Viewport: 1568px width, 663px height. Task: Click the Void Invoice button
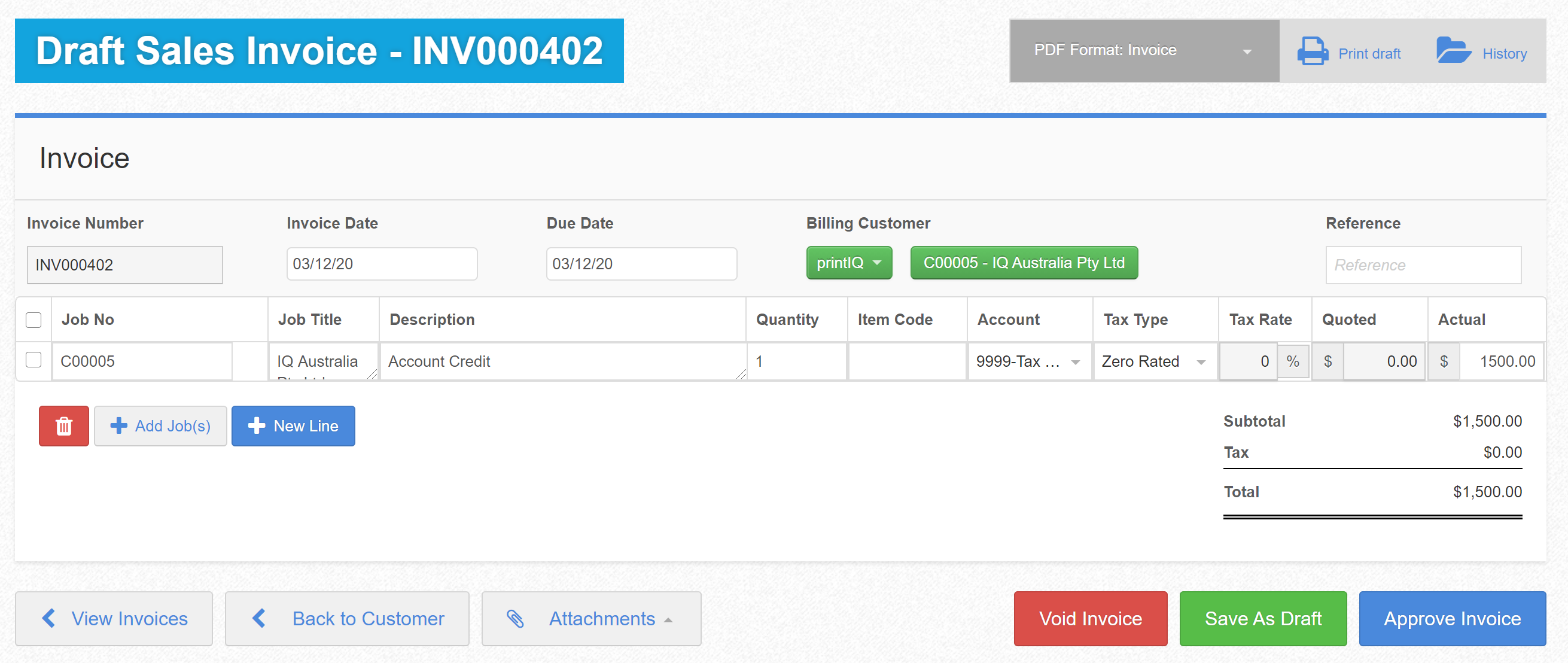point(1089,618)
